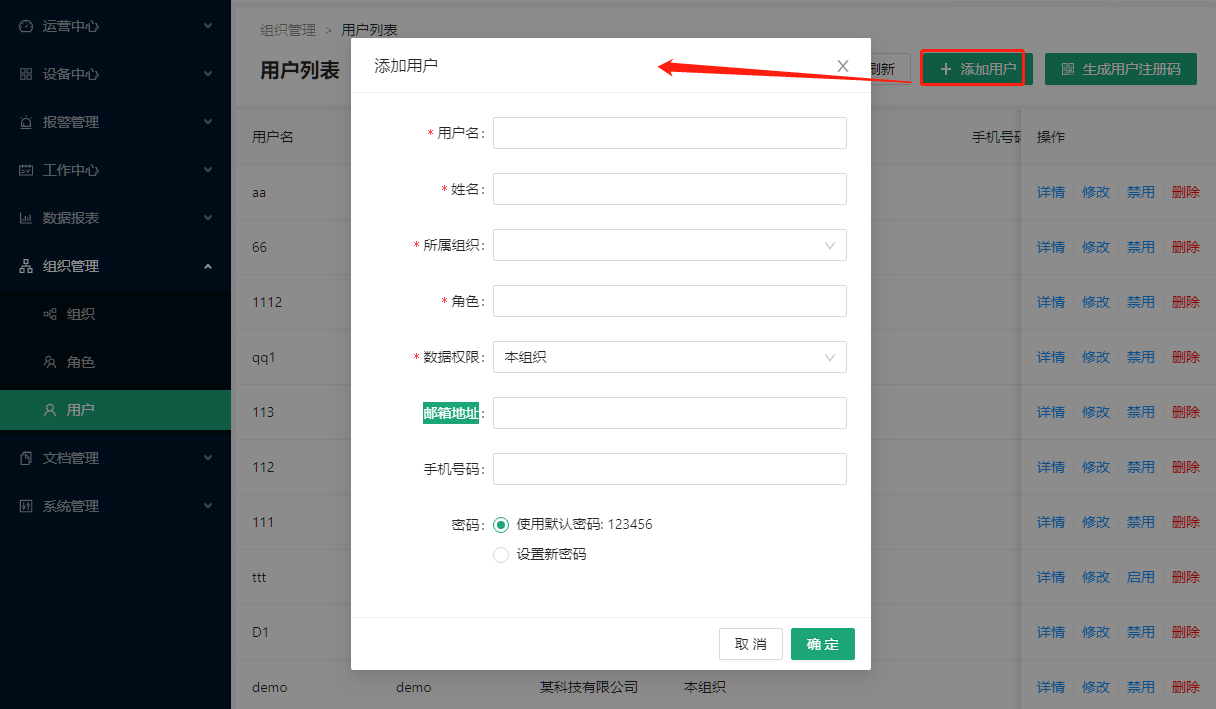Viewport: 1216px width, 709px height.
Task: Click the 文档管理 document icon
Action: click(26, 458)
